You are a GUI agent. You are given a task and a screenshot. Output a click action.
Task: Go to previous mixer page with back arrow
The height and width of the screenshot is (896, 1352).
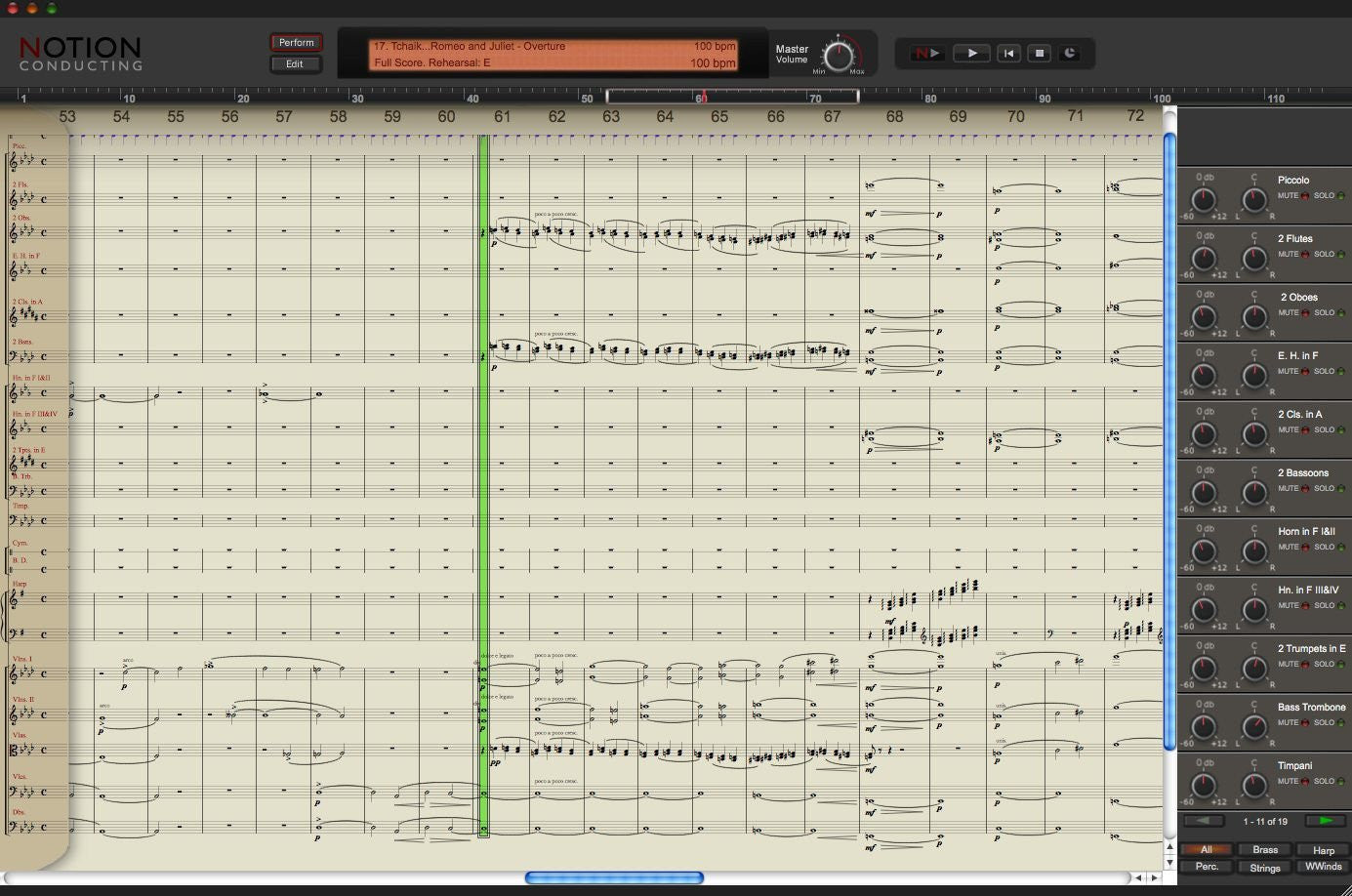click(1203, 821)
